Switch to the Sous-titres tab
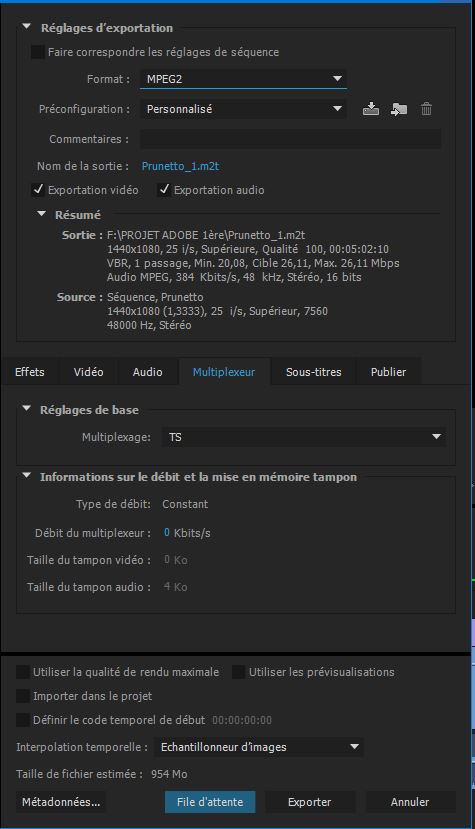Viewport: 475px width, 829px height. tap(314, 372)
